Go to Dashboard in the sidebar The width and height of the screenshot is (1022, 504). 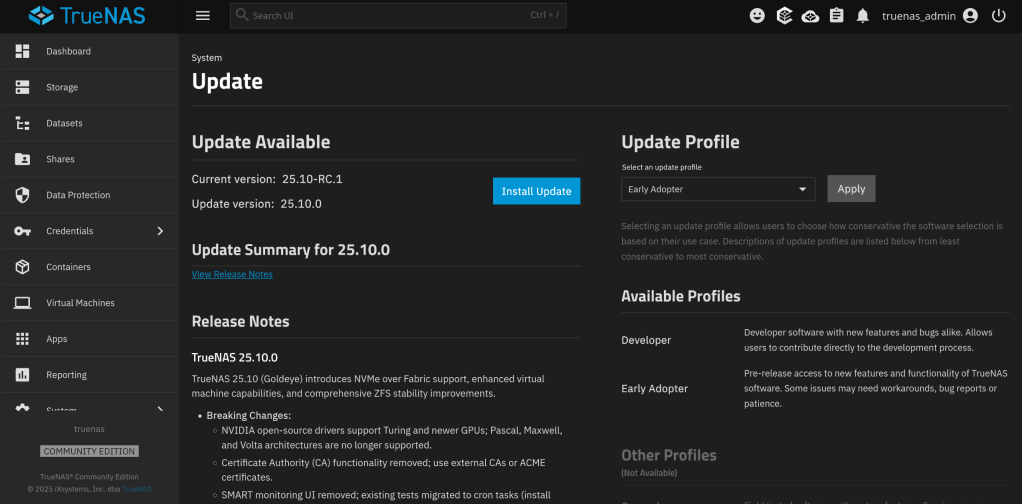point(68,51)
